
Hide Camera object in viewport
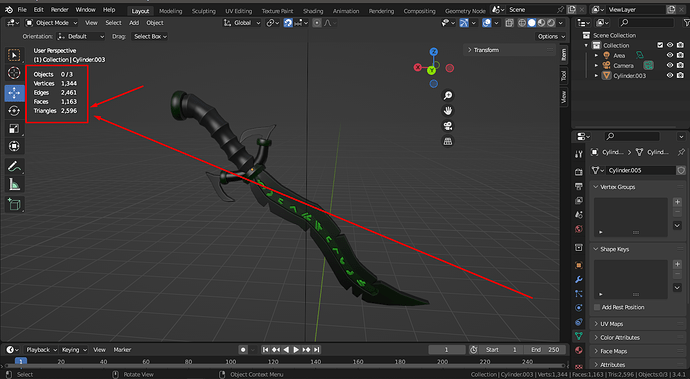click(670, 66)
